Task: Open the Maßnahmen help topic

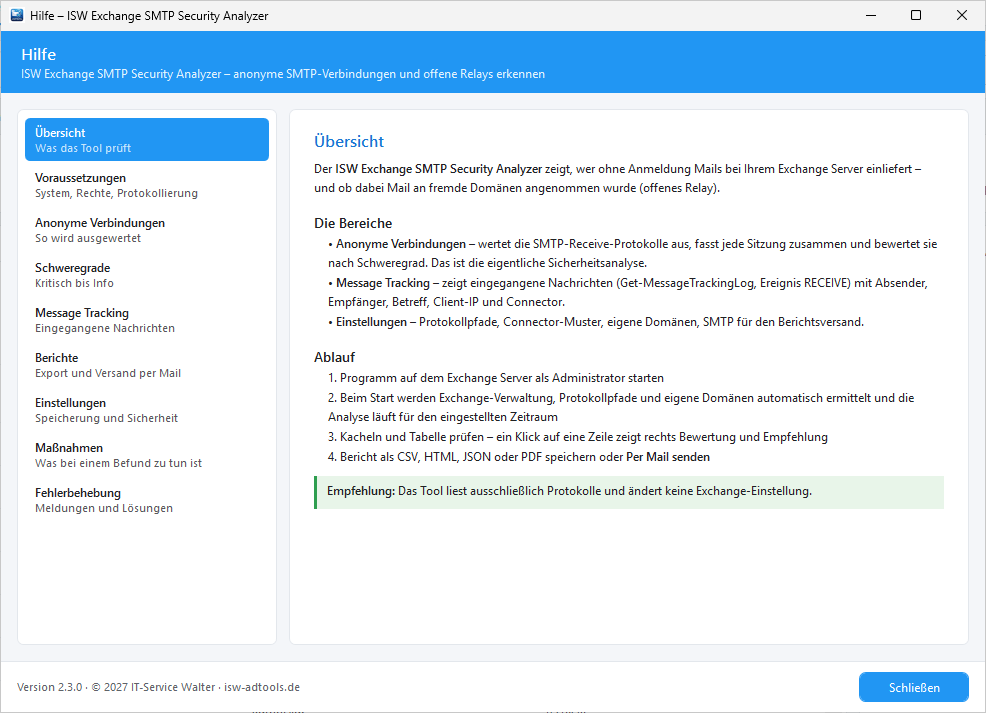Action: pos(147,455)
